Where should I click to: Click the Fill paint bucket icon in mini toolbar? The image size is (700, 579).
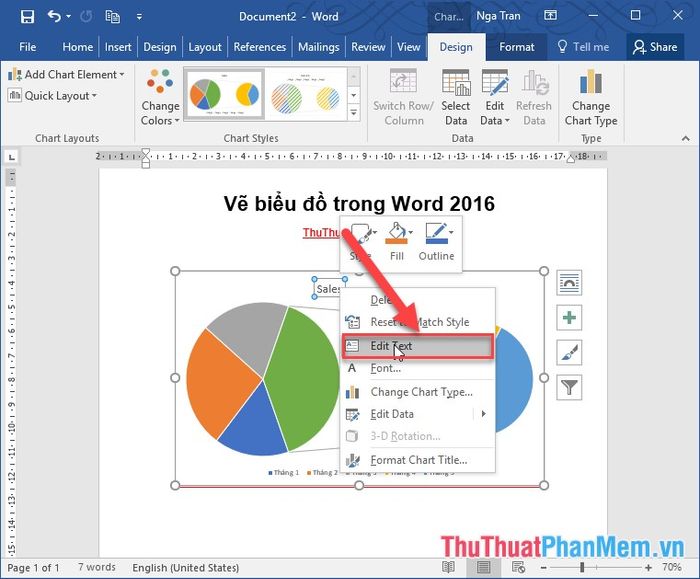[396, 233]
